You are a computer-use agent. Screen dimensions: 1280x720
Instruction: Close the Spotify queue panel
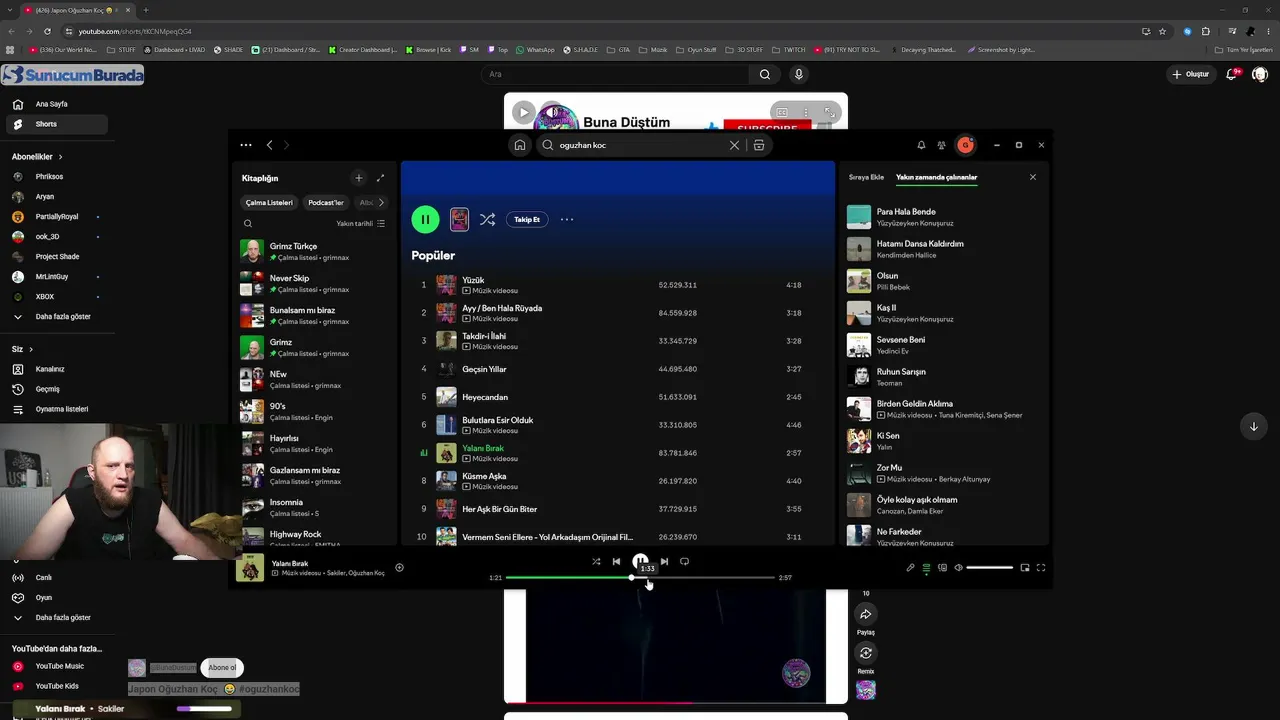click(x=1033, y=177)
